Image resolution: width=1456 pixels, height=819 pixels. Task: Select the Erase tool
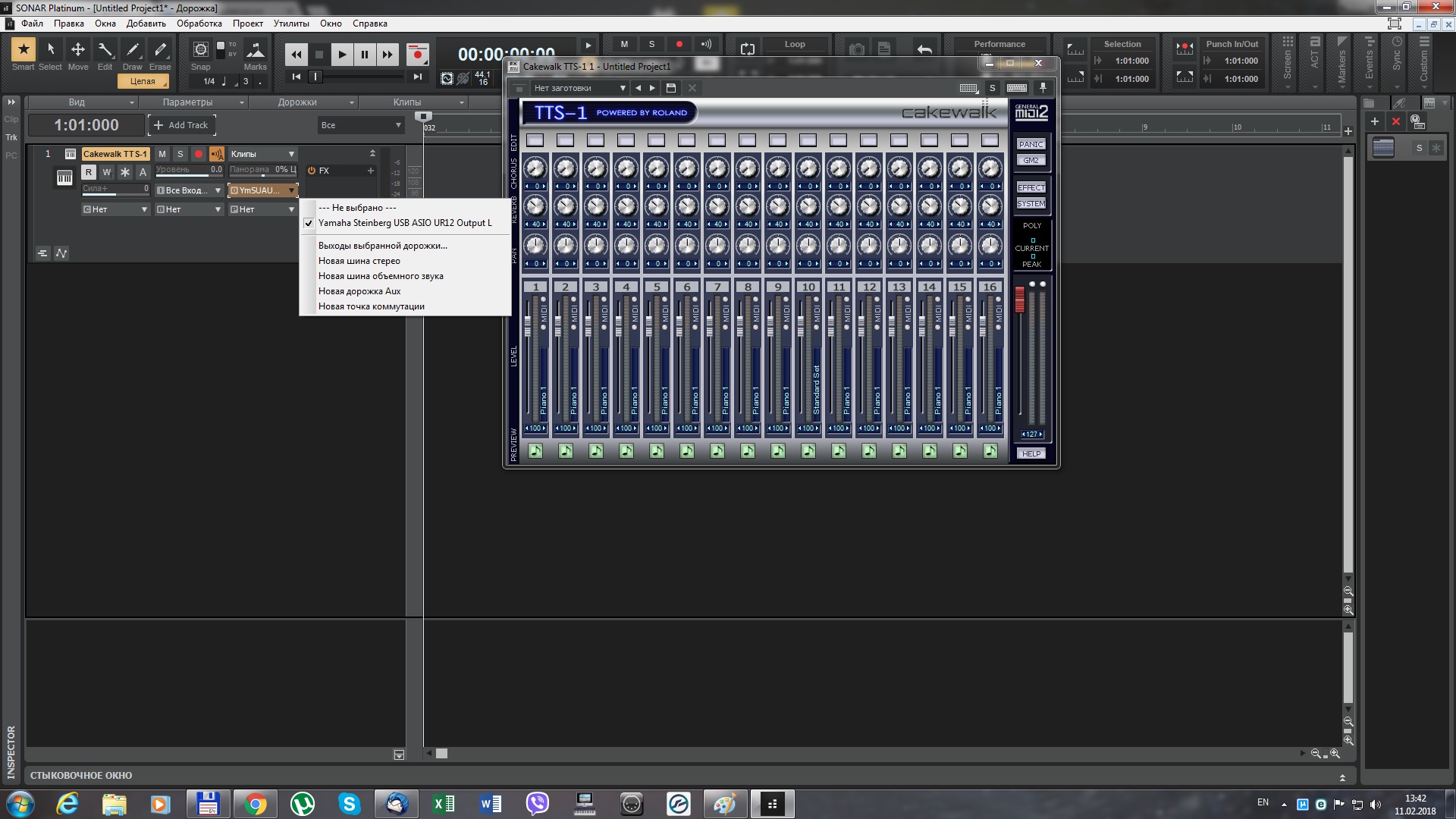160,50
